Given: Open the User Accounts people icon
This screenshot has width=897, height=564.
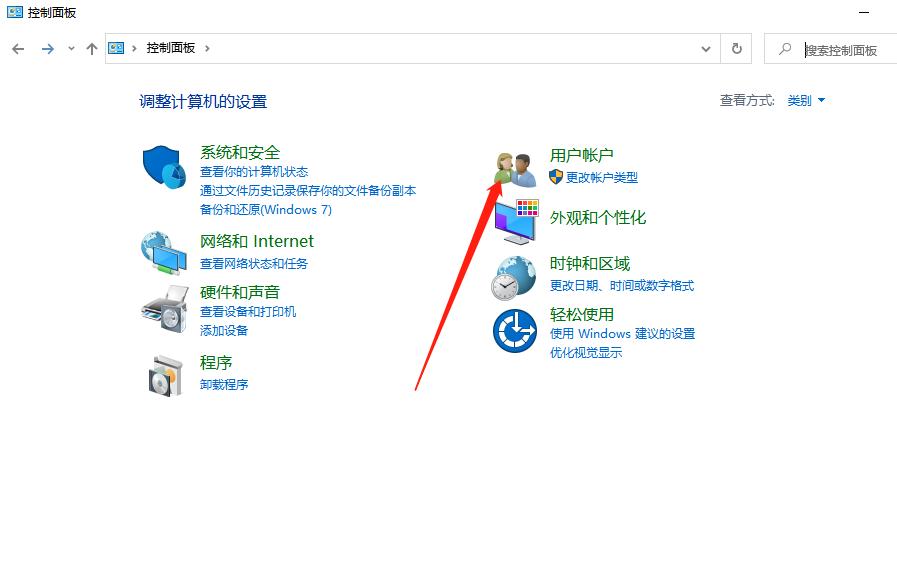Looking at the screenshot, I should (x=515, y=169).
